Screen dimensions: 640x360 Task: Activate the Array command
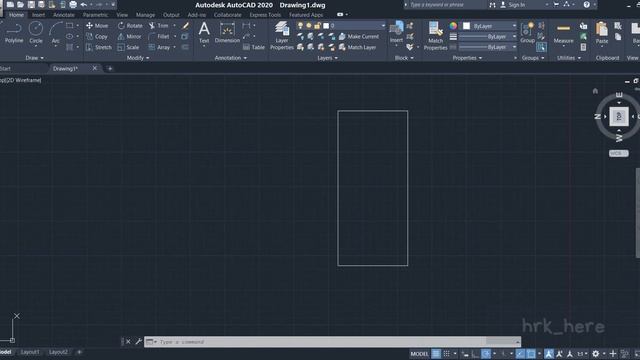tap(159, 47)
